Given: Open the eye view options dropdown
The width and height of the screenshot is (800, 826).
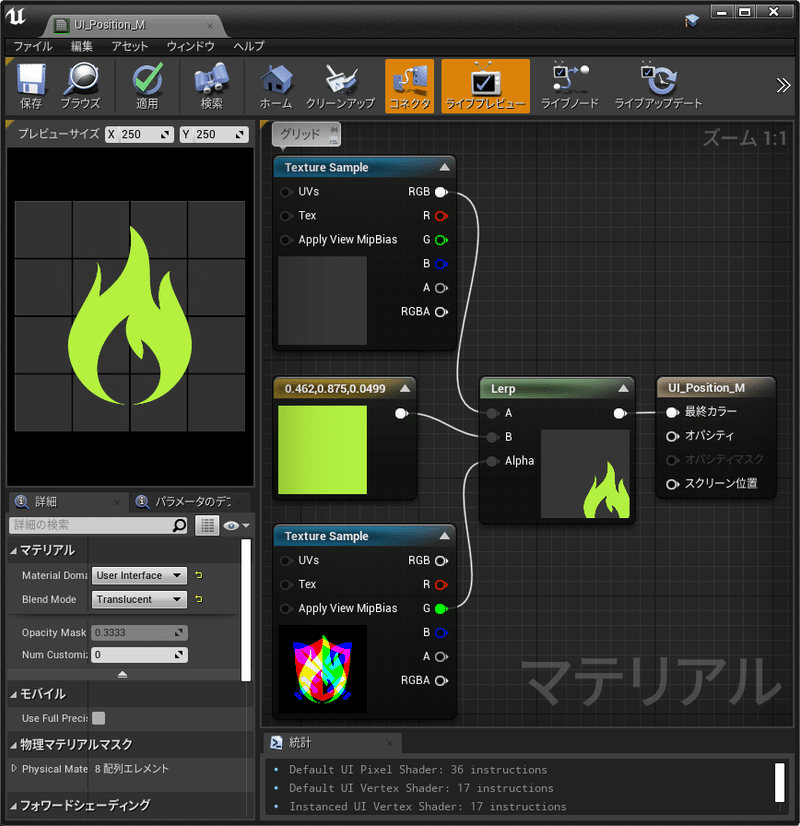Looking at the screenshot, I should tap(236, 525).
